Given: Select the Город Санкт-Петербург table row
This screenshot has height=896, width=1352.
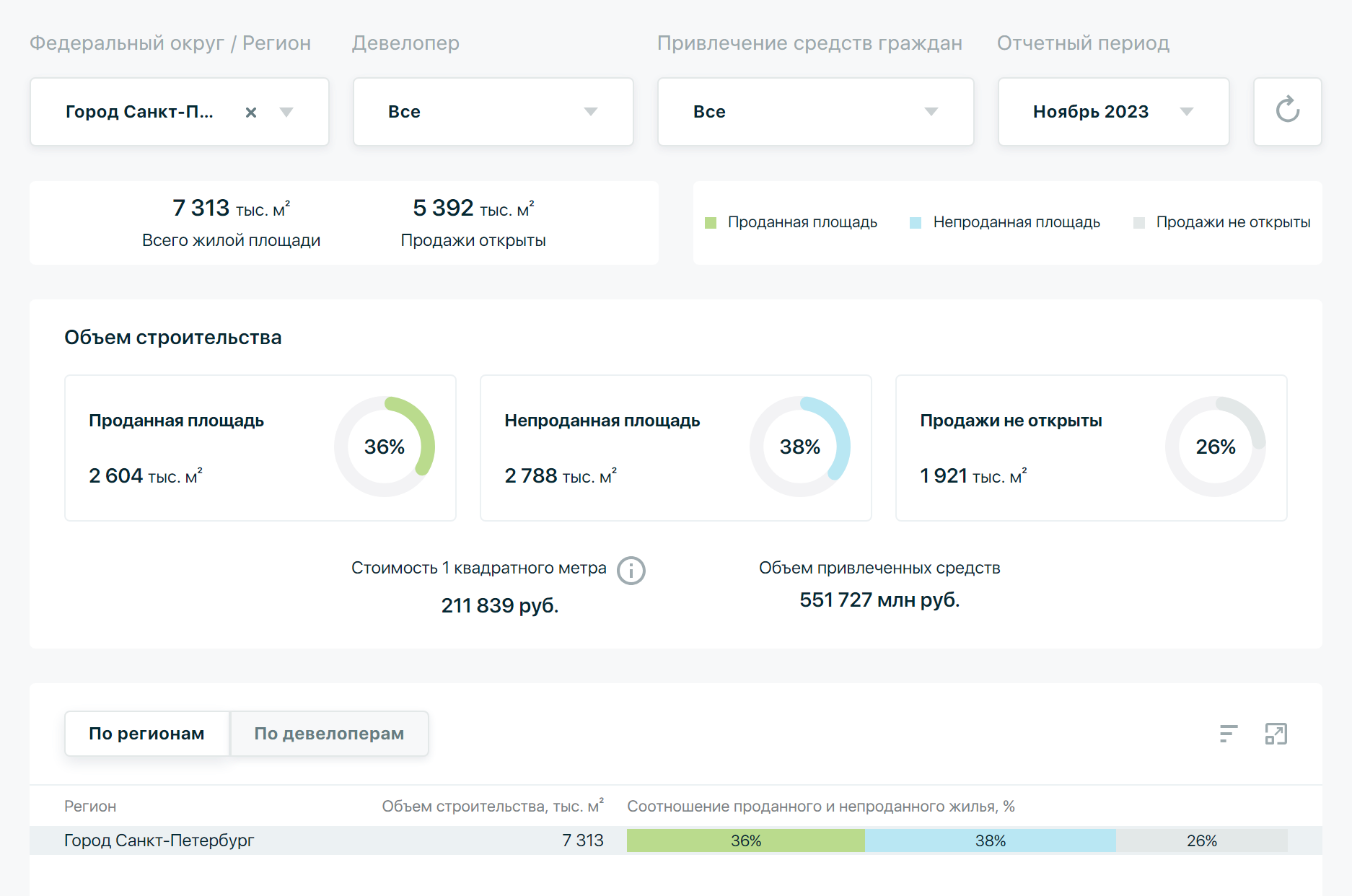Looking at the screenshot, I should pos(676,840).
